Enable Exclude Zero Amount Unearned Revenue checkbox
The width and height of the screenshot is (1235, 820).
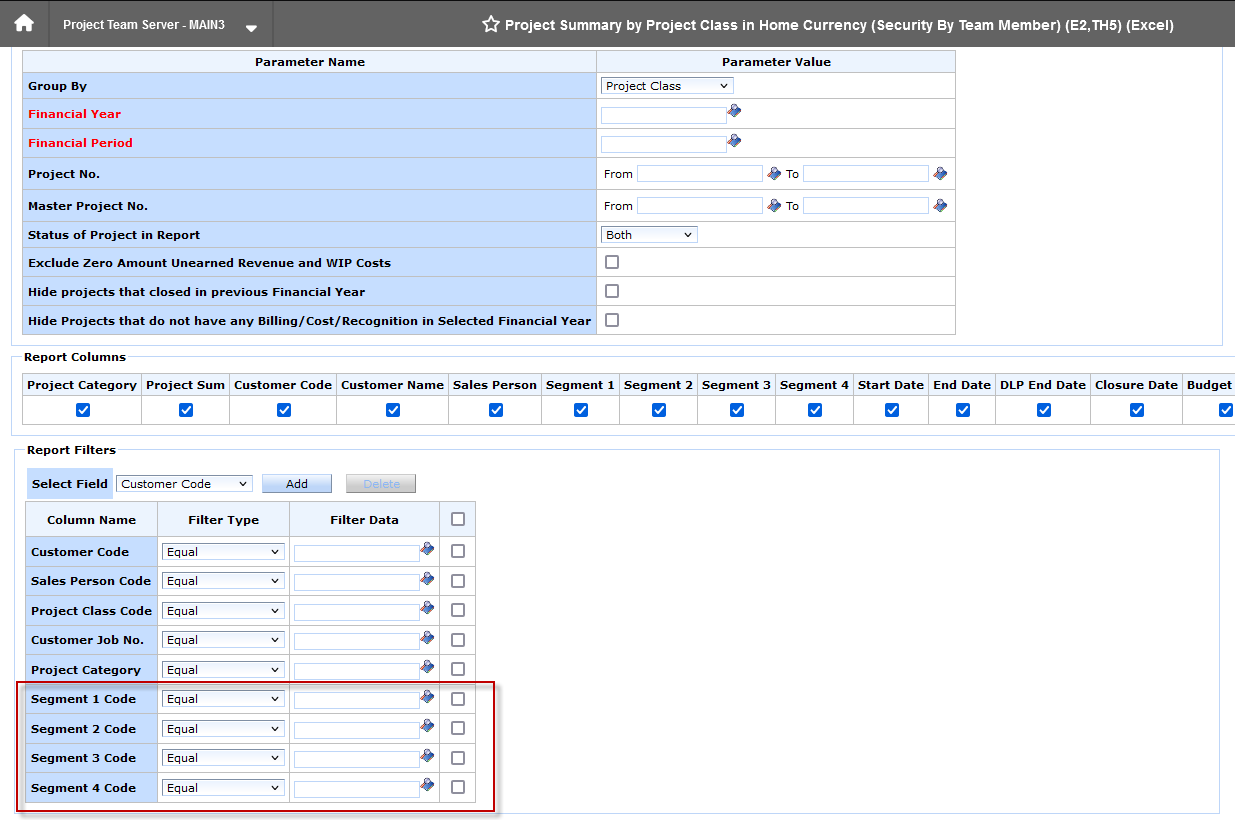tap(611, 261)
